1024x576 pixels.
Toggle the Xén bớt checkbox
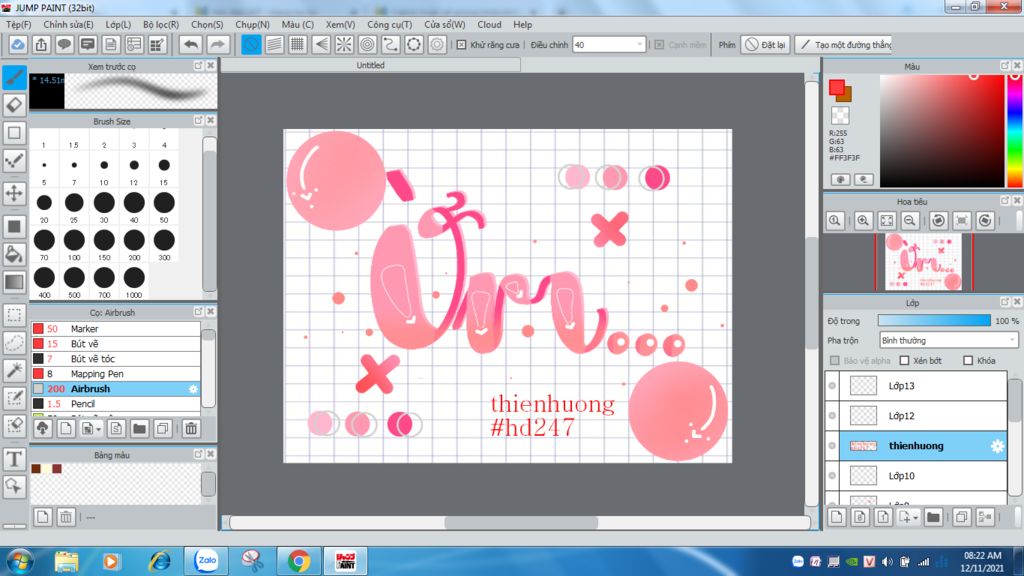[904, 360]
